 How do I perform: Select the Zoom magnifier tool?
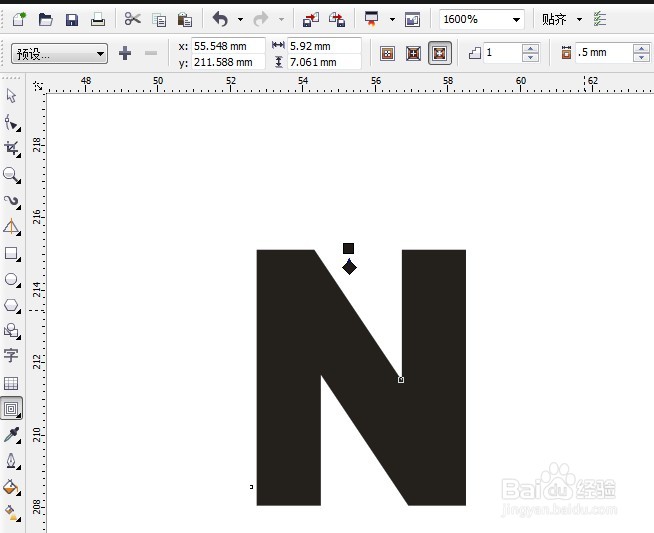(x=12, y=176)
